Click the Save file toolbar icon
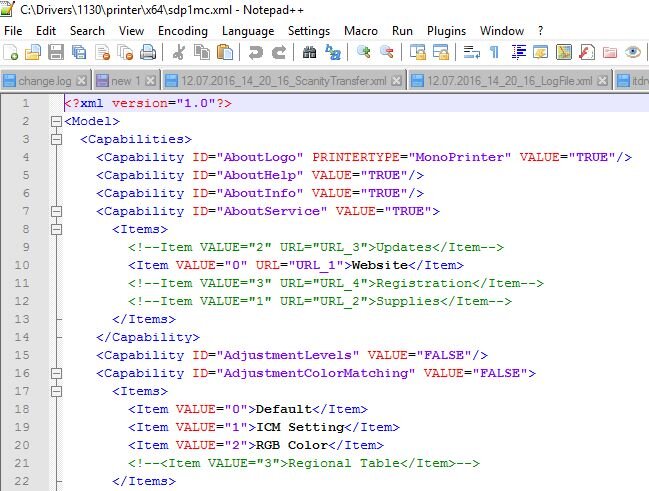Viewport: 649px width, 491px height. click(56, 52)
